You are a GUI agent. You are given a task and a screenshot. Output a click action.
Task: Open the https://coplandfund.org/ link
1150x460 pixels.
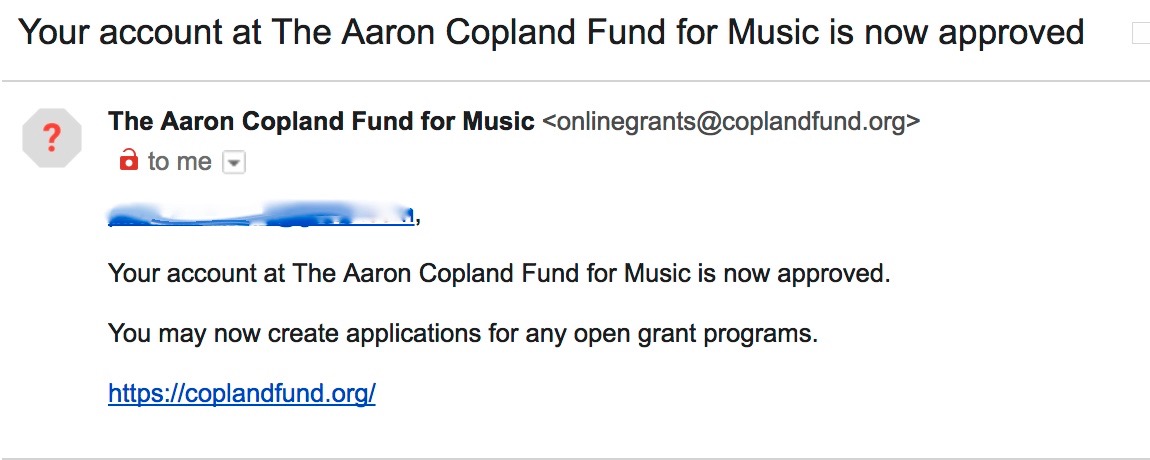coord(241,393)
